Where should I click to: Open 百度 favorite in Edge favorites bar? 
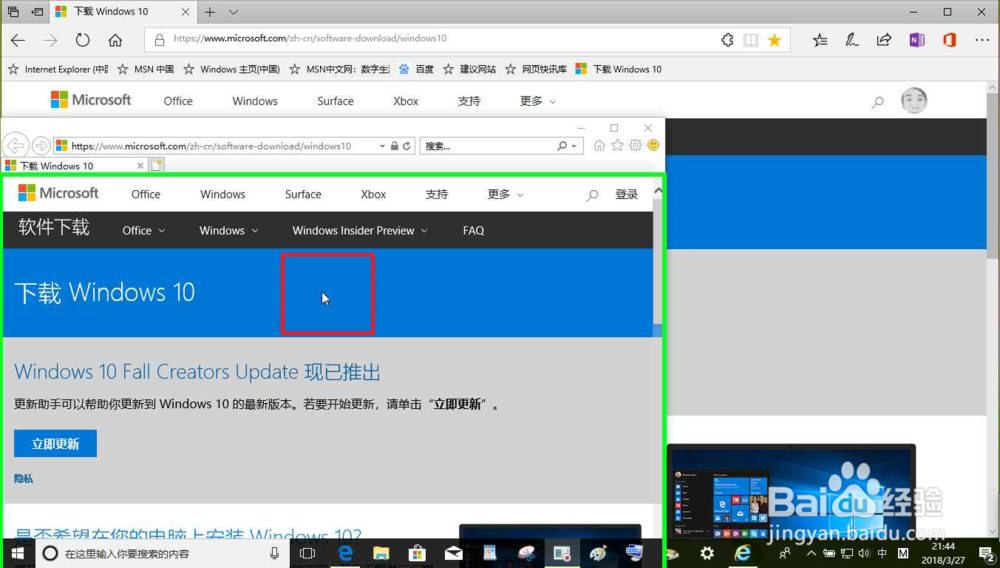(x=416, y=69)
